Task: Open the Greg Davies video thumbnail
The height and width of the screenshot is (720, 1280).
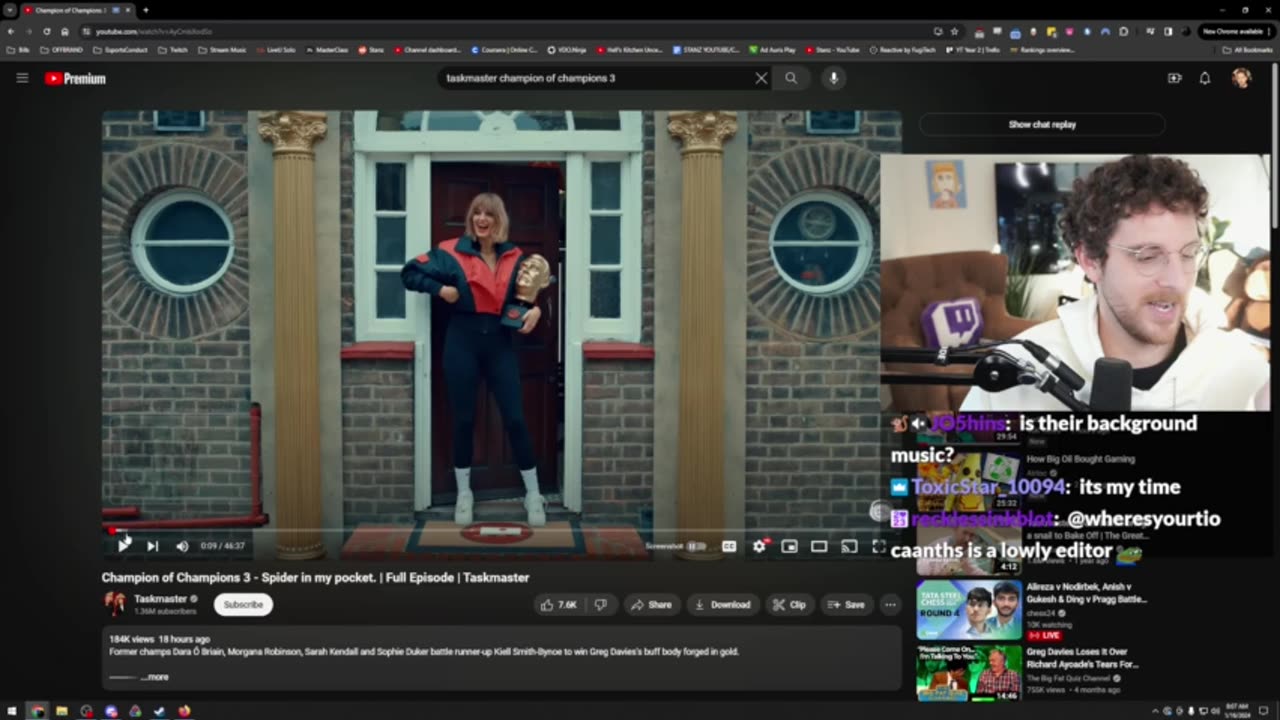Action: (969, 674)
